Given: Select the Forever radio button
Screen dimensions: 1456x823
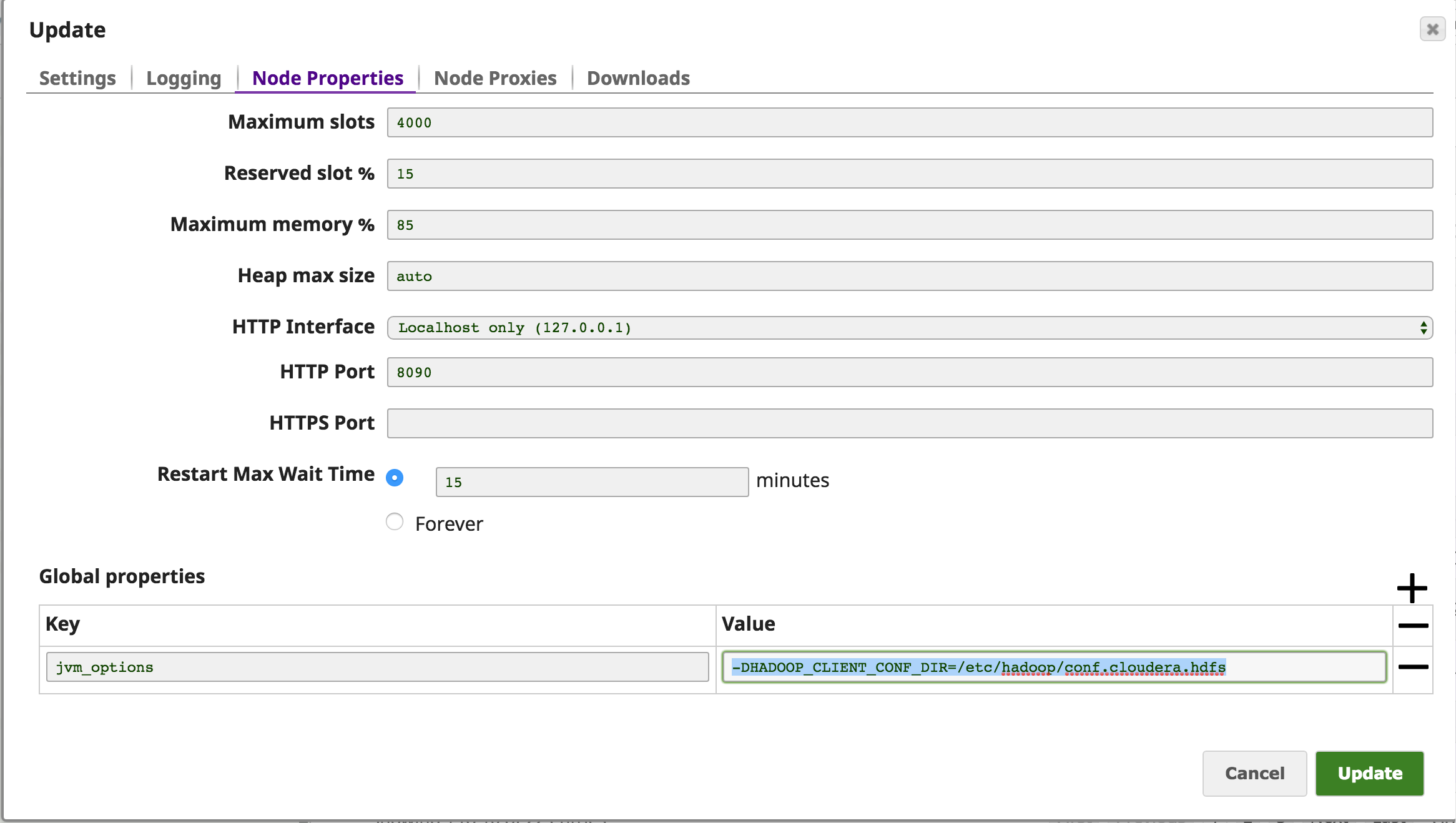Looking at the screenshot, I should click(395, 521).
